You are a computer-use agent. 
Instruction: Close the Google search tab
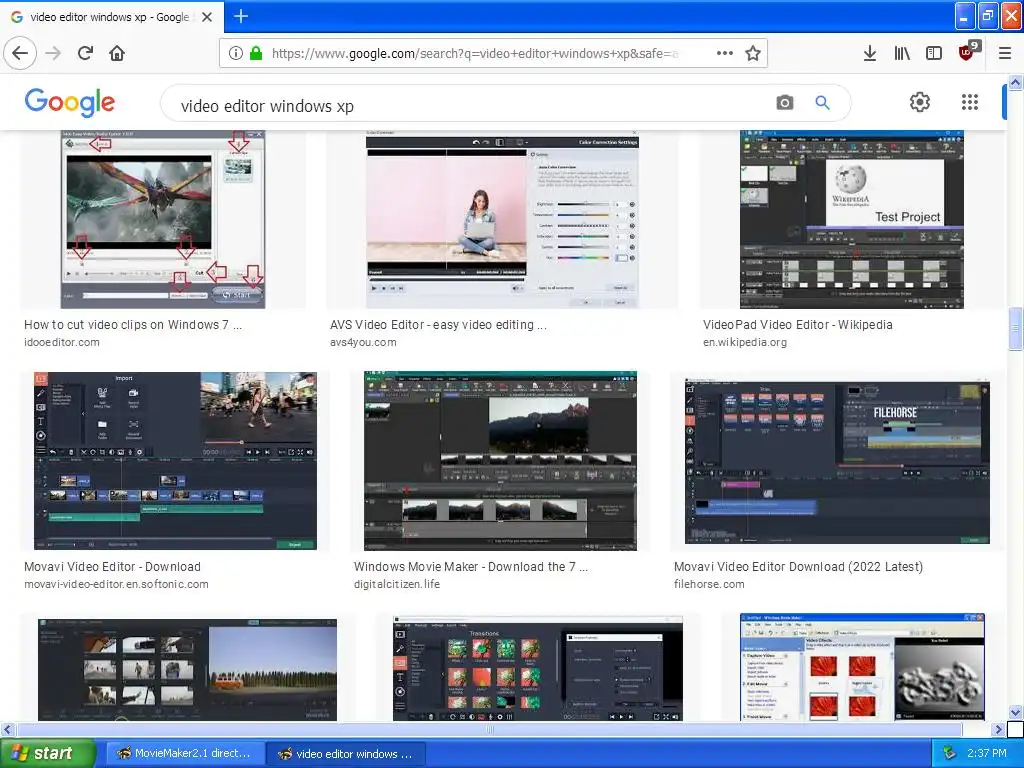[207, 17]
